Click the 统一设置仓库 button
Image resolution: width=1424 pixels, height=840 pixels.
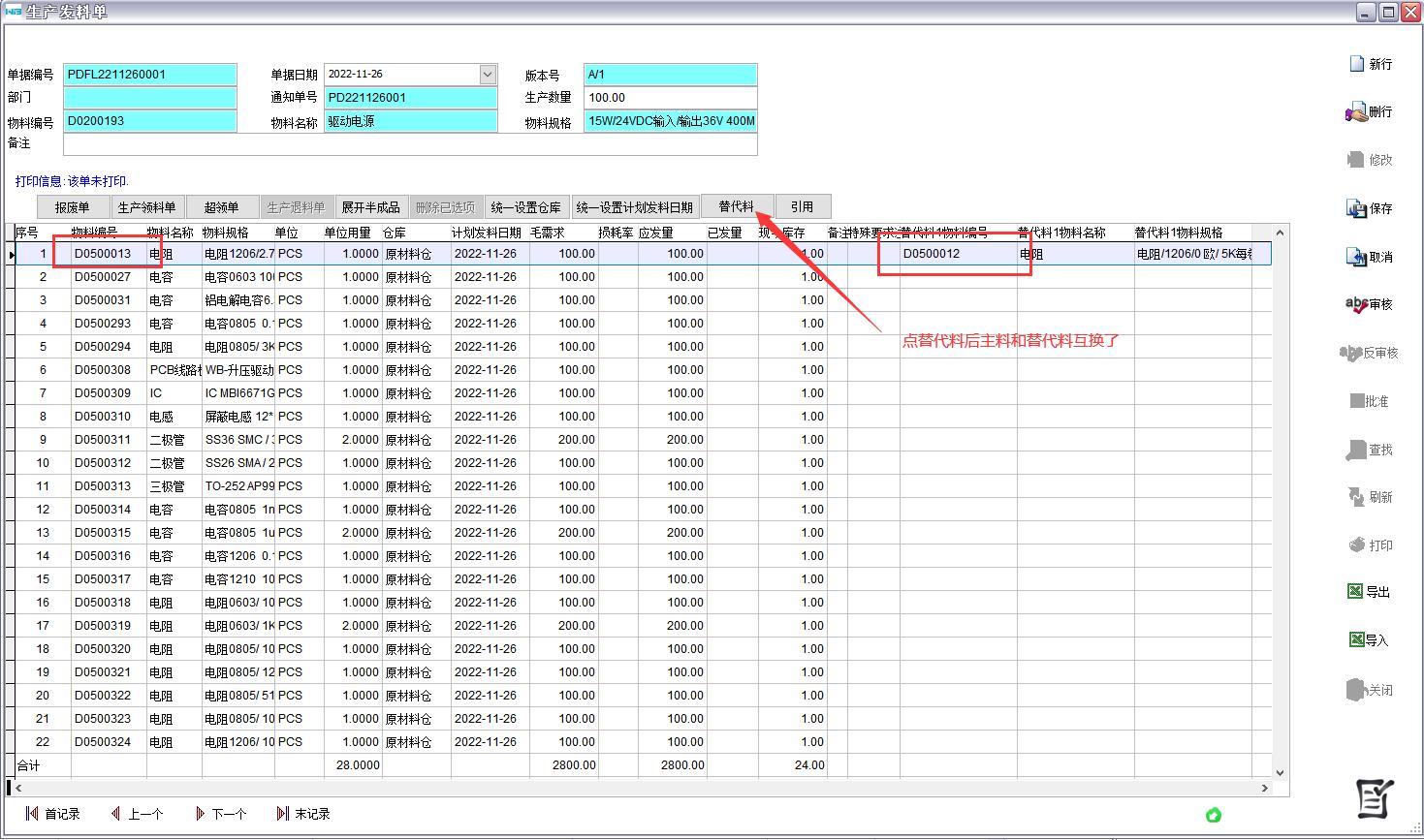coord(526,207)
